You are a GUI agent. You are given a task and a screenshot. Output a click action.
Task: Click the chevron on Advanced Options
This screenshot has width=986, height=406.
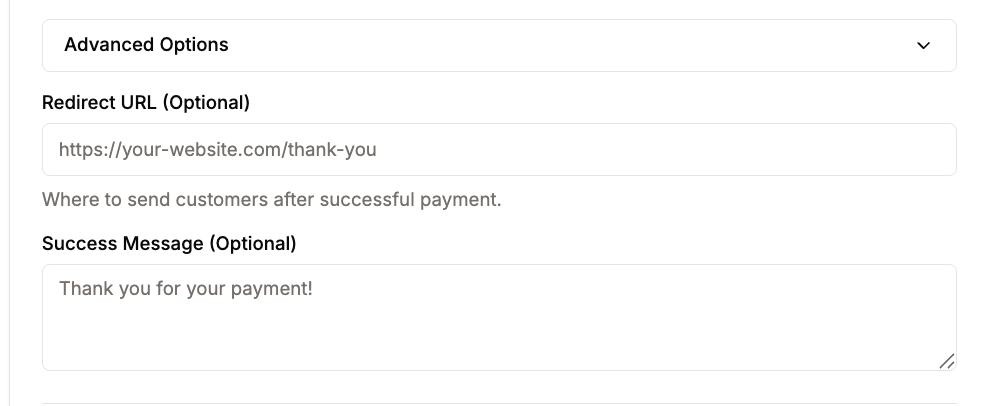[924, 46]
